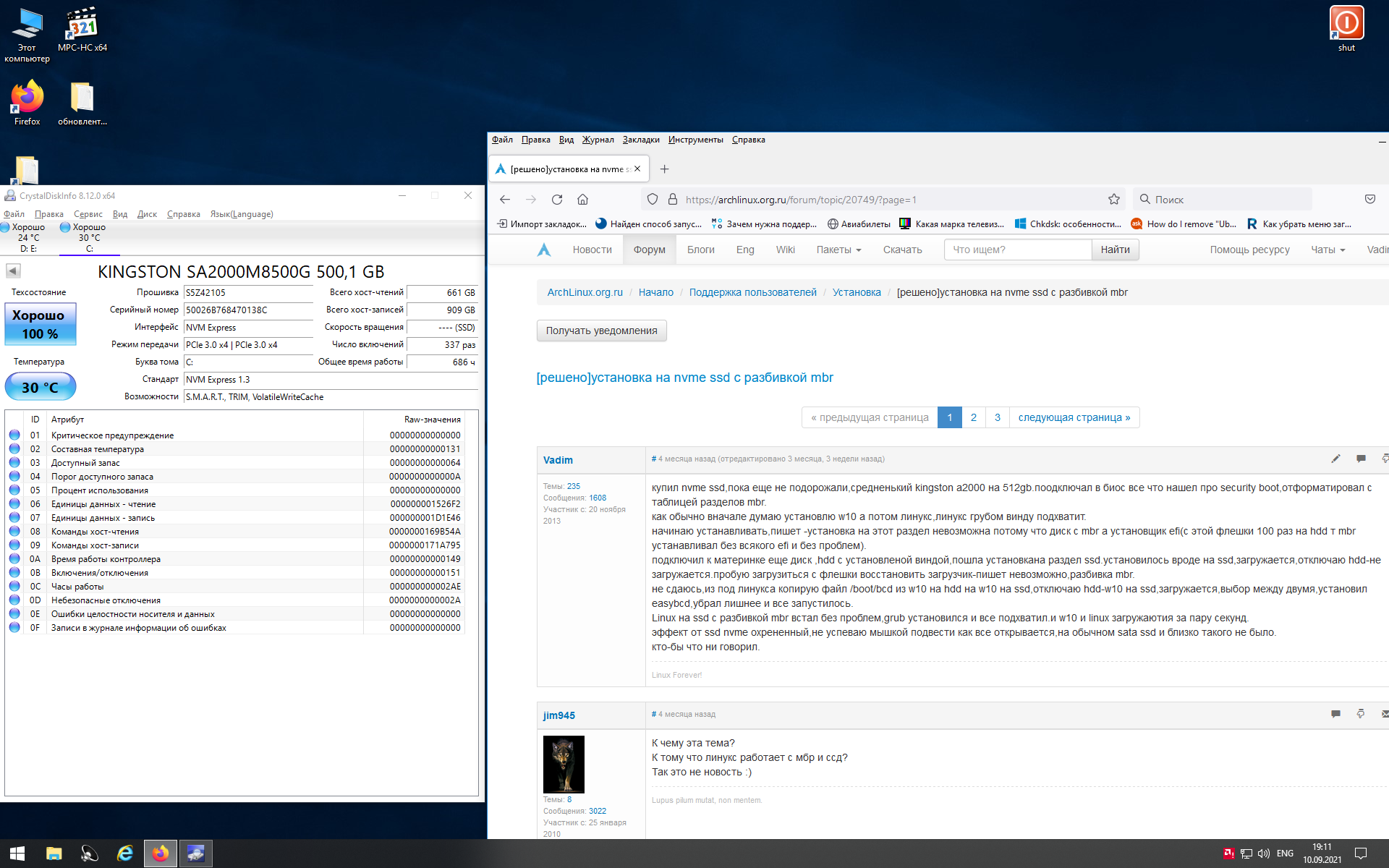This screenshot has width=1389, height=868.
Task: Click reply bubble icon on jim945's post
Action: click(x=1335, y=714)
